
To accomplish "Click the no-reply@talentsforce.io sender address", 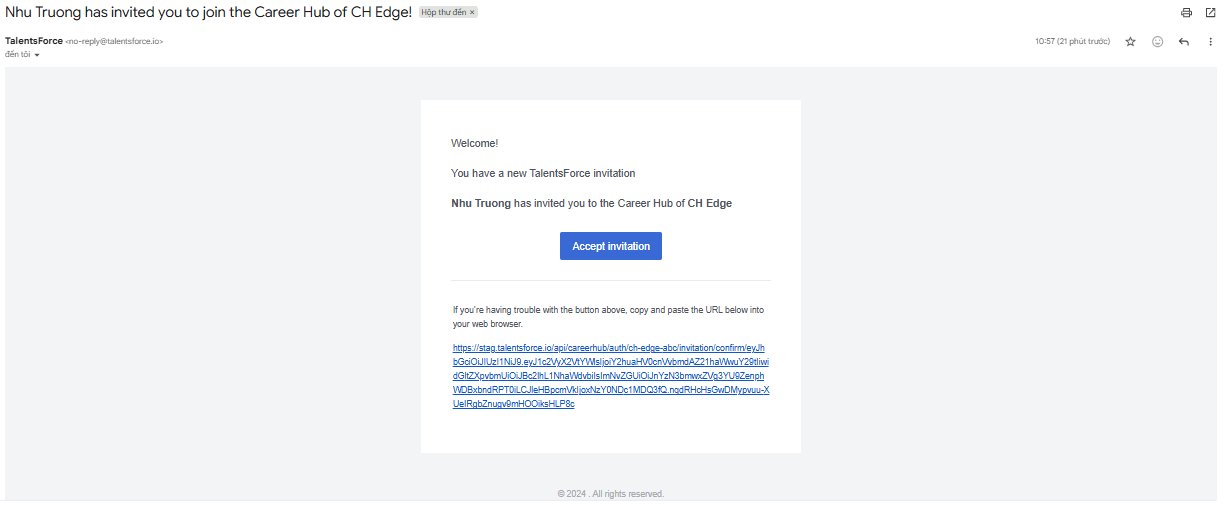I will click(x=114, y=41).
